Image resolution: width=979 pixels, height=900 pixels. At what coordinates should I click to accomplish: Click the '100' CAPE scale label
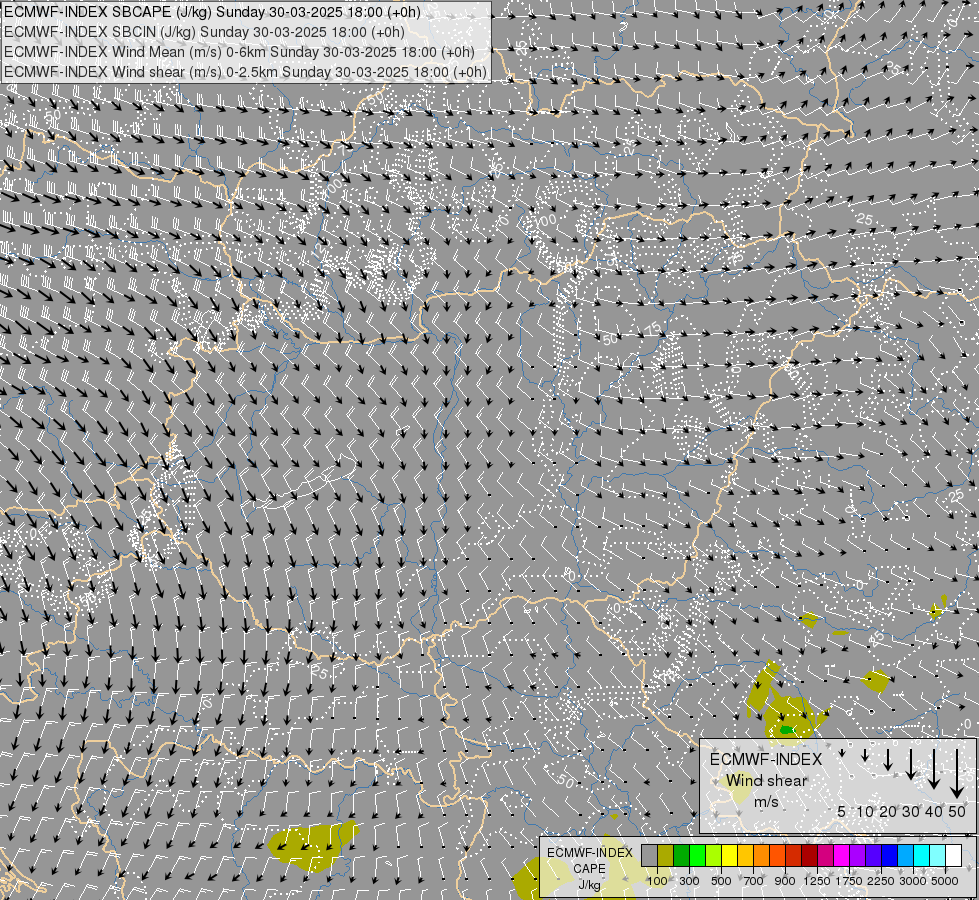[x=657, y=881]
